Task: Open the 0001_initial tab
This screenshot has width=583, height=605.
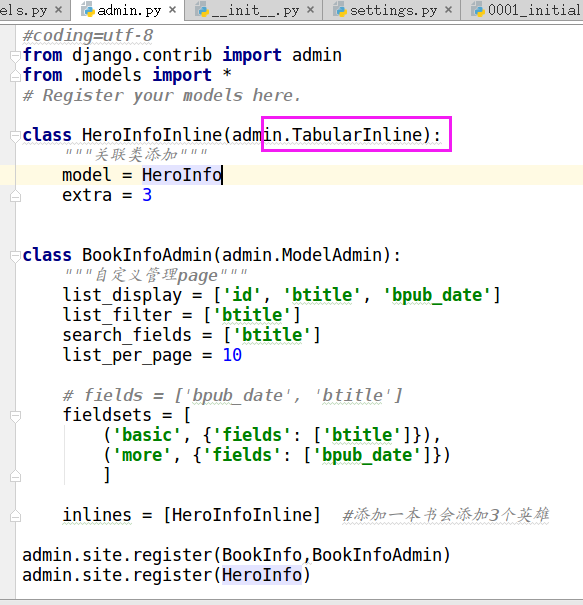Action: (522, 10)
